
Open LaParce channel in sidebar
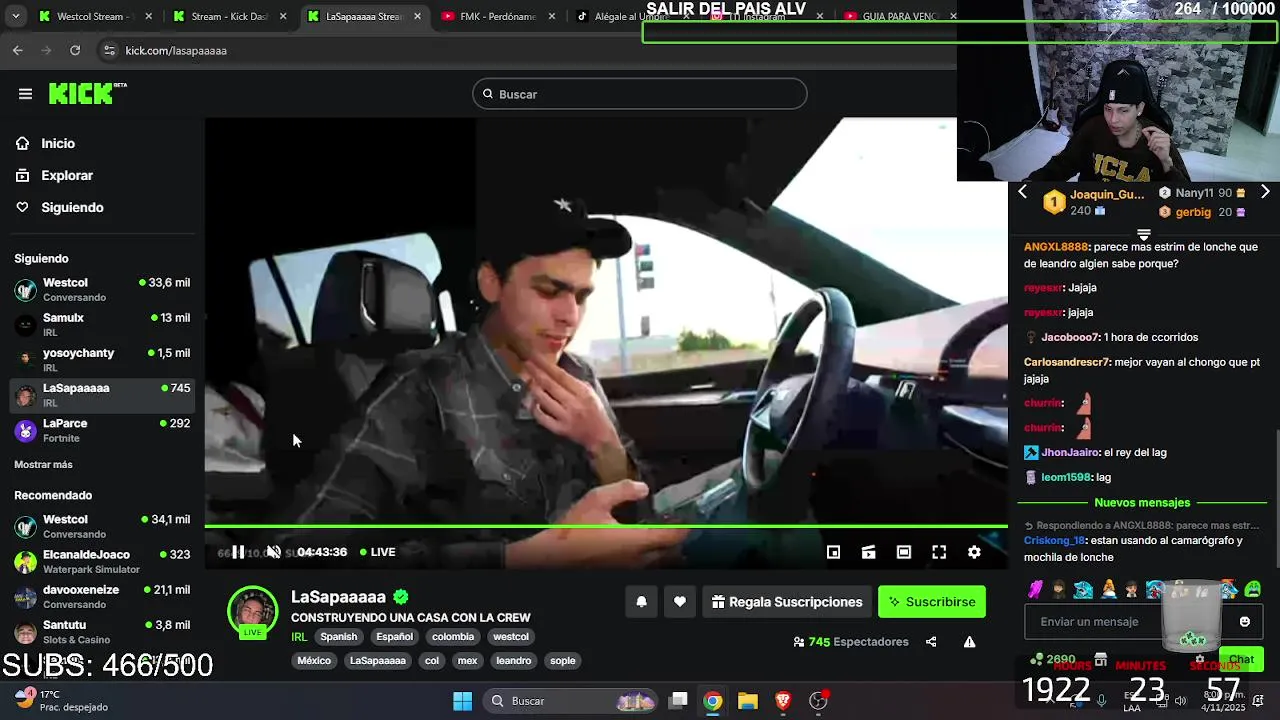102,430
